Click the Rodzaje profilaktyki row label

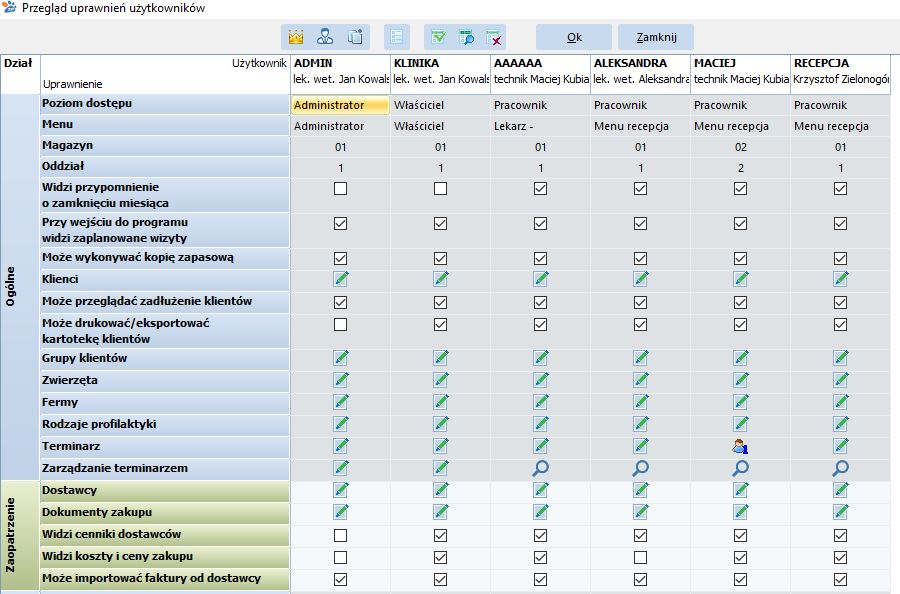[x=165, y=425]
